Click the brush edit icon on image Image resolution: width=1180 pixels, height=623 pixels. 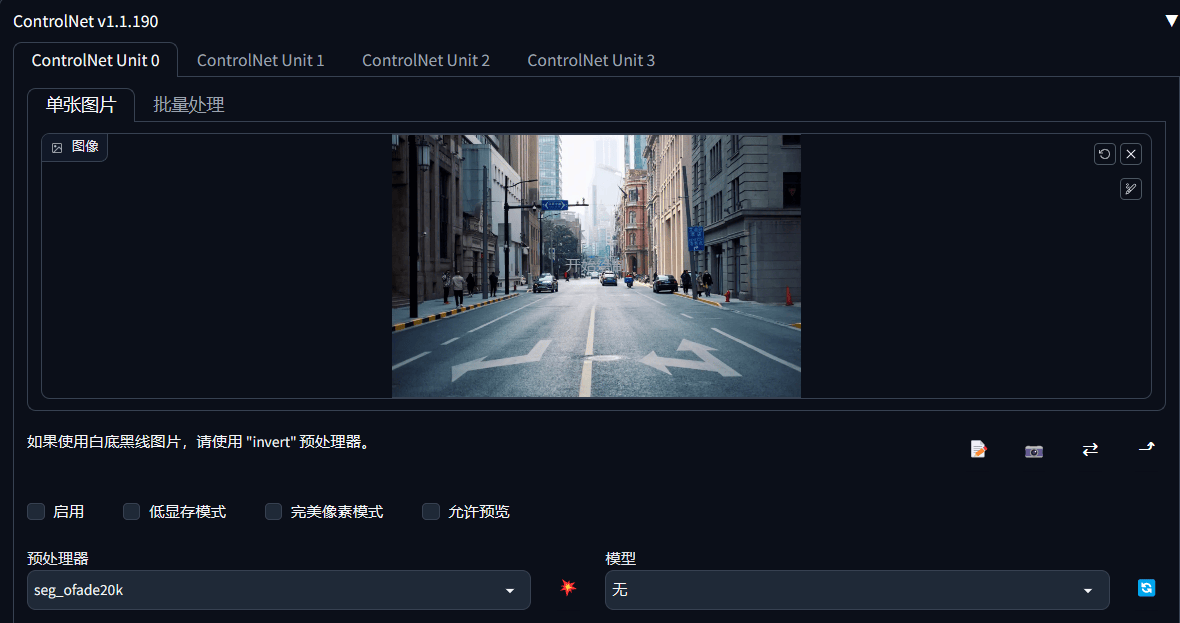1130,189
